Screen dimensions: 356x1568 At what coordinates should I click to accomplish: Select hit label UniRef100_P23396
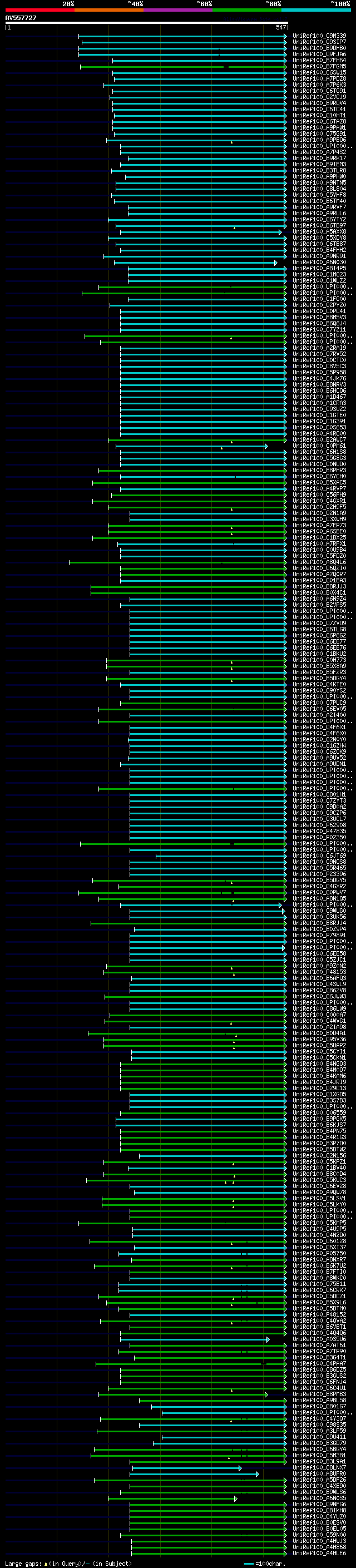tap(319, 874)
